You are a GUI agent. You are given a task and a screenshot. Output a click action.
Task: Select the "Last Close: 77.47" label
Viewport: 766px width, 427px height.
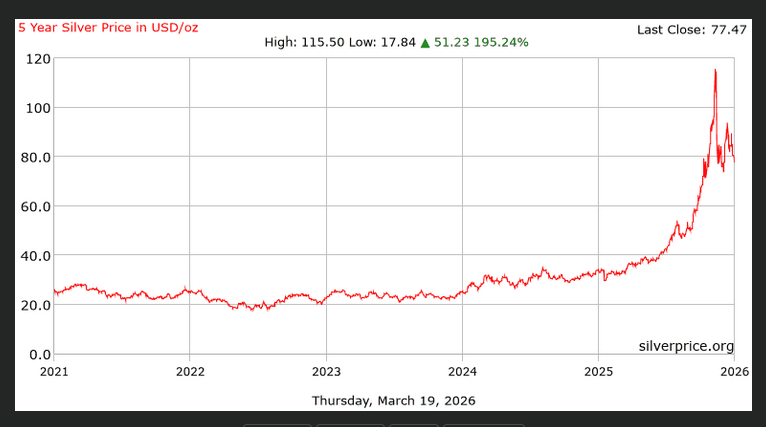tap(692, 30)
